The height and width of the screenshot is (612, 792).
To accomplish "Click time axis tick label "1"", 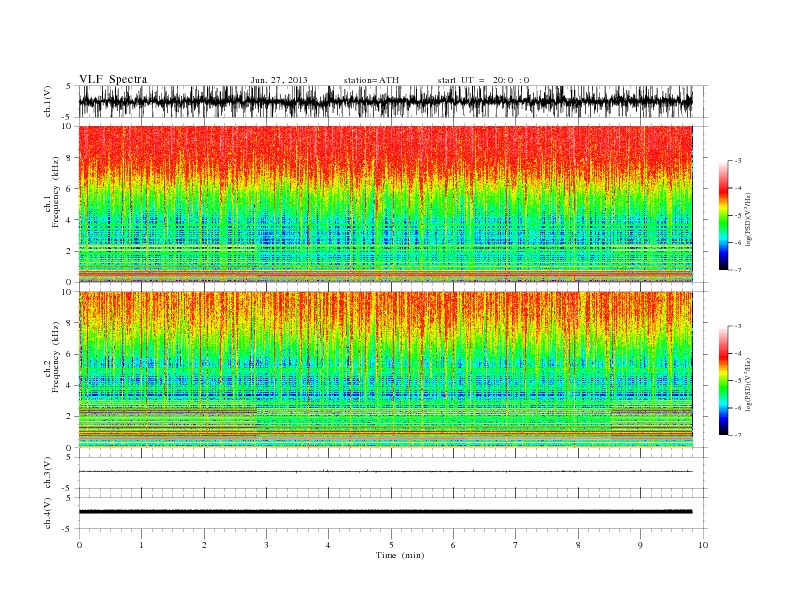I will [x=141, y=545].
